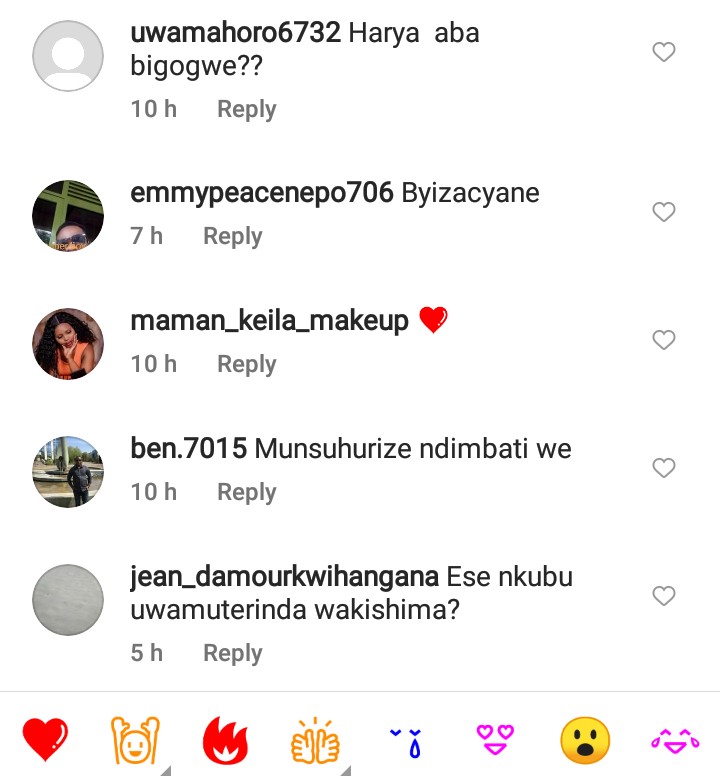Add the fire emoji reaction

225,741
